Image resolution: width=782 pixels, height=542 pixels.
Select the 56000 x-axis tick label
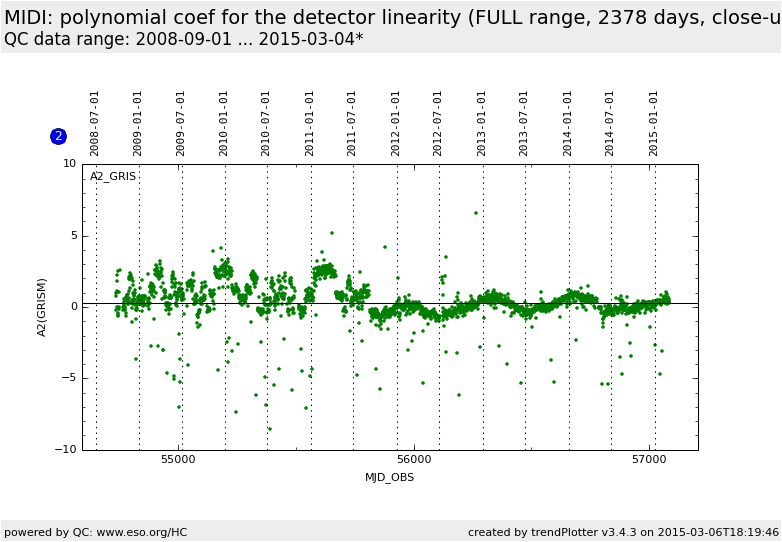(x=414, y=459)
